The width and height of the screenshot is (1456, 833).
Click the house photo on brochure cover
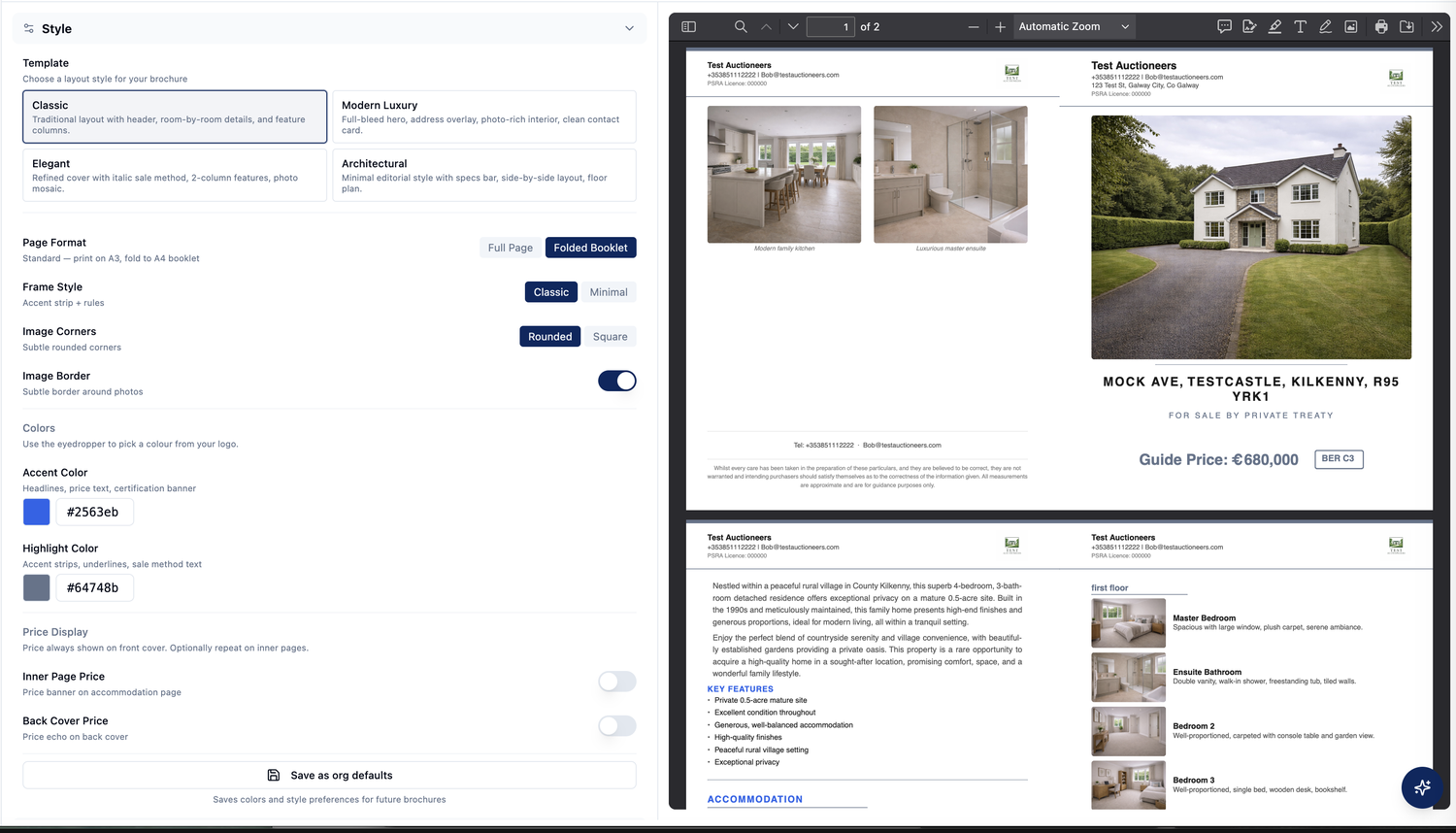(1251, 238)
